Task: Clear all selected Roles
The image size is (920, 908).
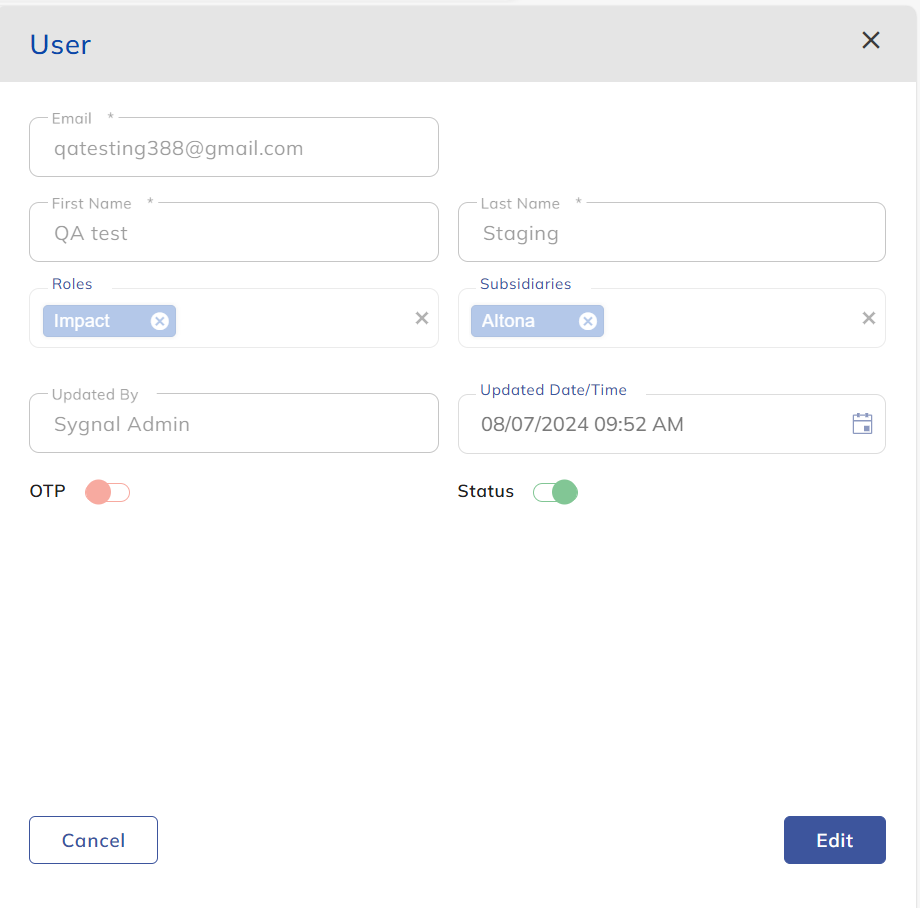Action: (x=421, y=318)
